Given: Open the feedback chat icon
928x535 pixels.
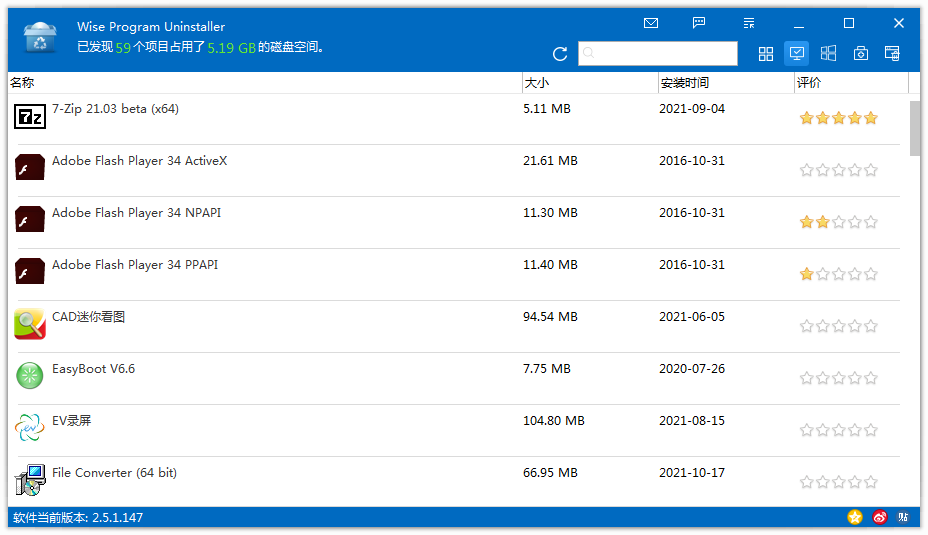Looking at the screenshot, I should [699, 23].
